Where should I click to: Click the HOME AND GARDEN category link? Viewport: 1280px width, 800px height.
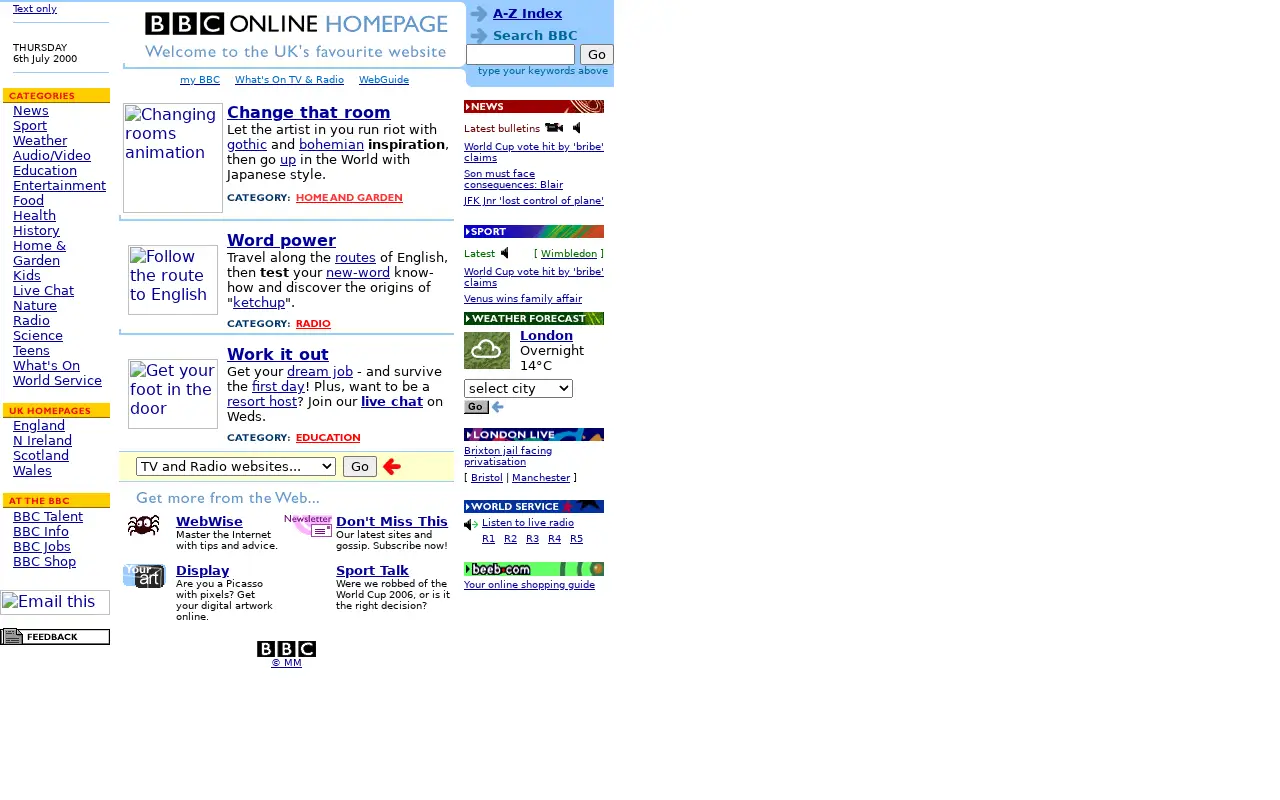coord(349,198)
